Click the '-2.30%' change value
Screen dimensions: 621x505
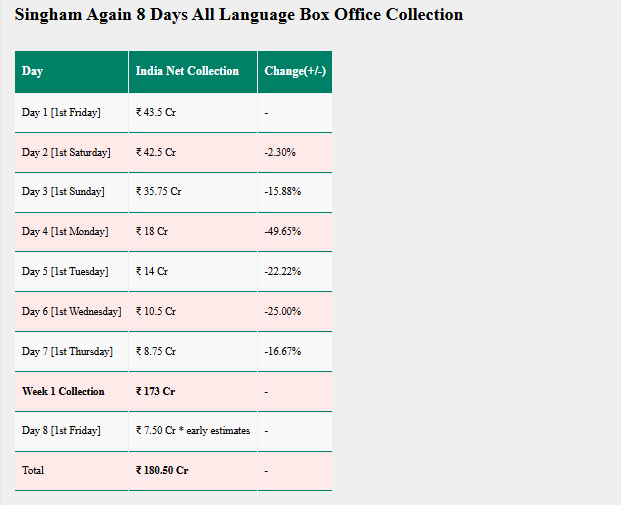[280, 152]
